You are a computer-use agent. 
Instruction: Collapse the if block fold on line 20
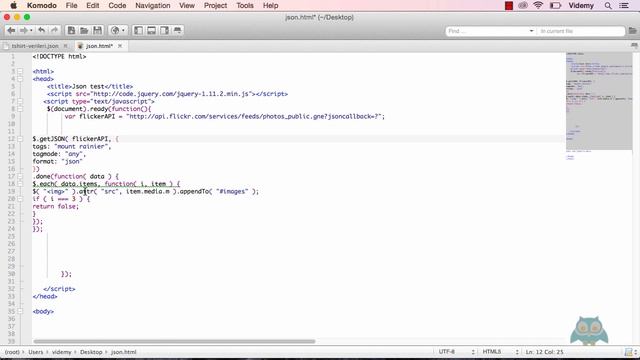pos(20,199)
